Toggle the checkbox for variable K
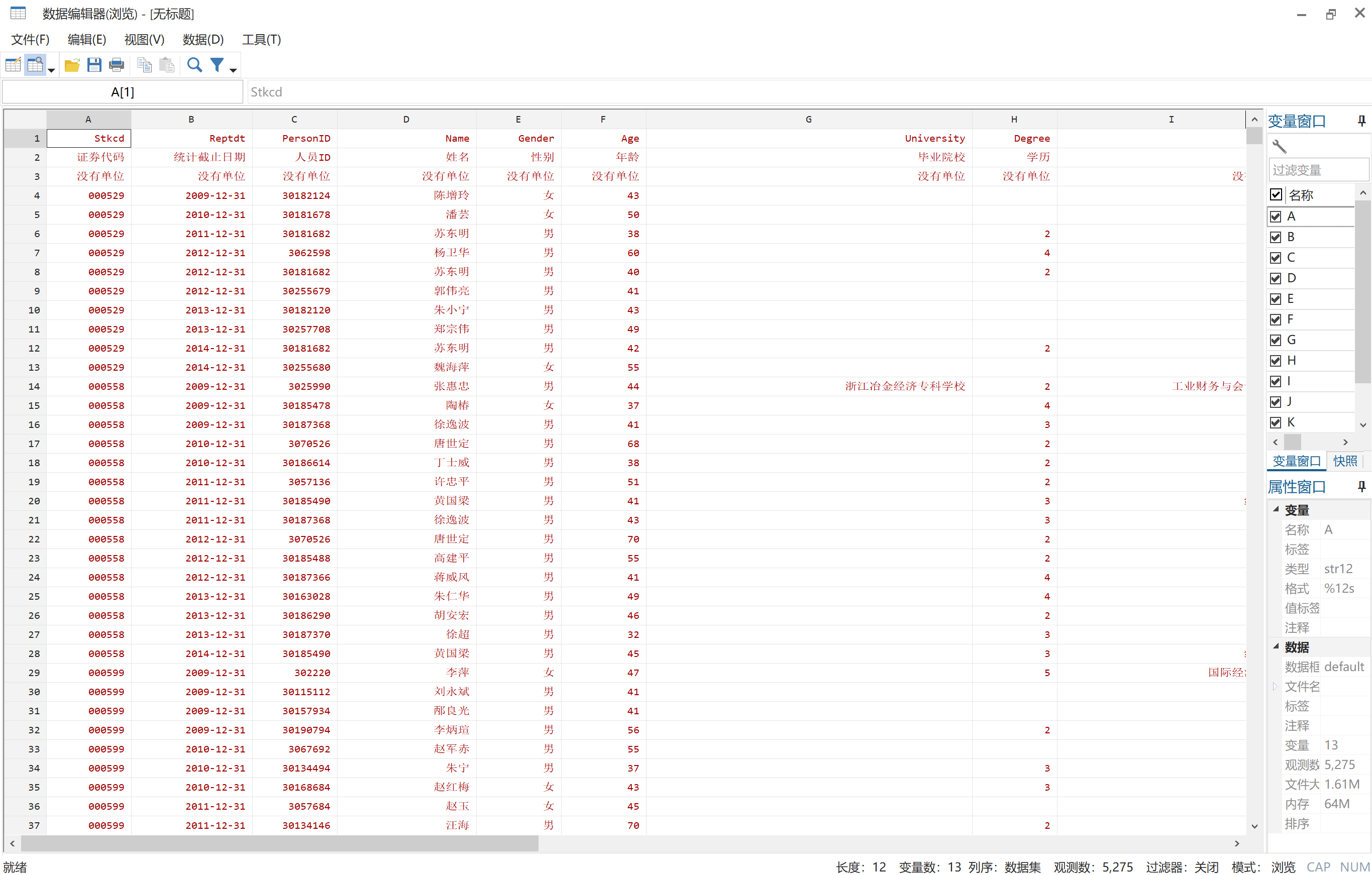This screenshot has width=1372, height=875. [1276, 422]
